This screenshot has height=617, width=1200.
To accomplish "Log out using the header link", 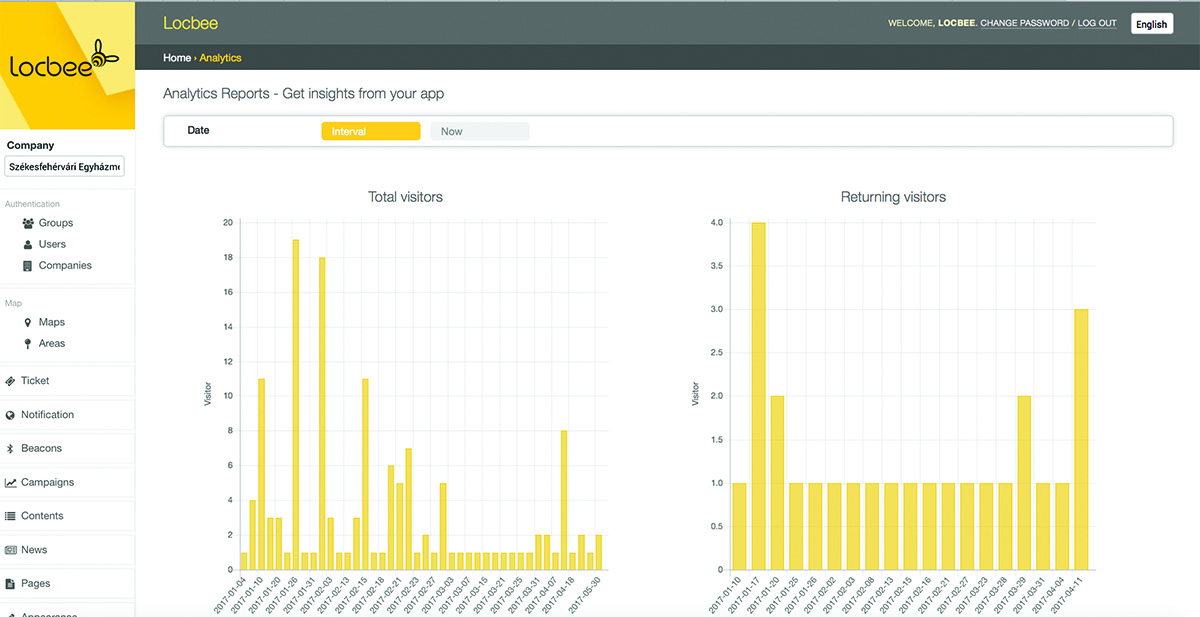I will (x=1097, y=23).
